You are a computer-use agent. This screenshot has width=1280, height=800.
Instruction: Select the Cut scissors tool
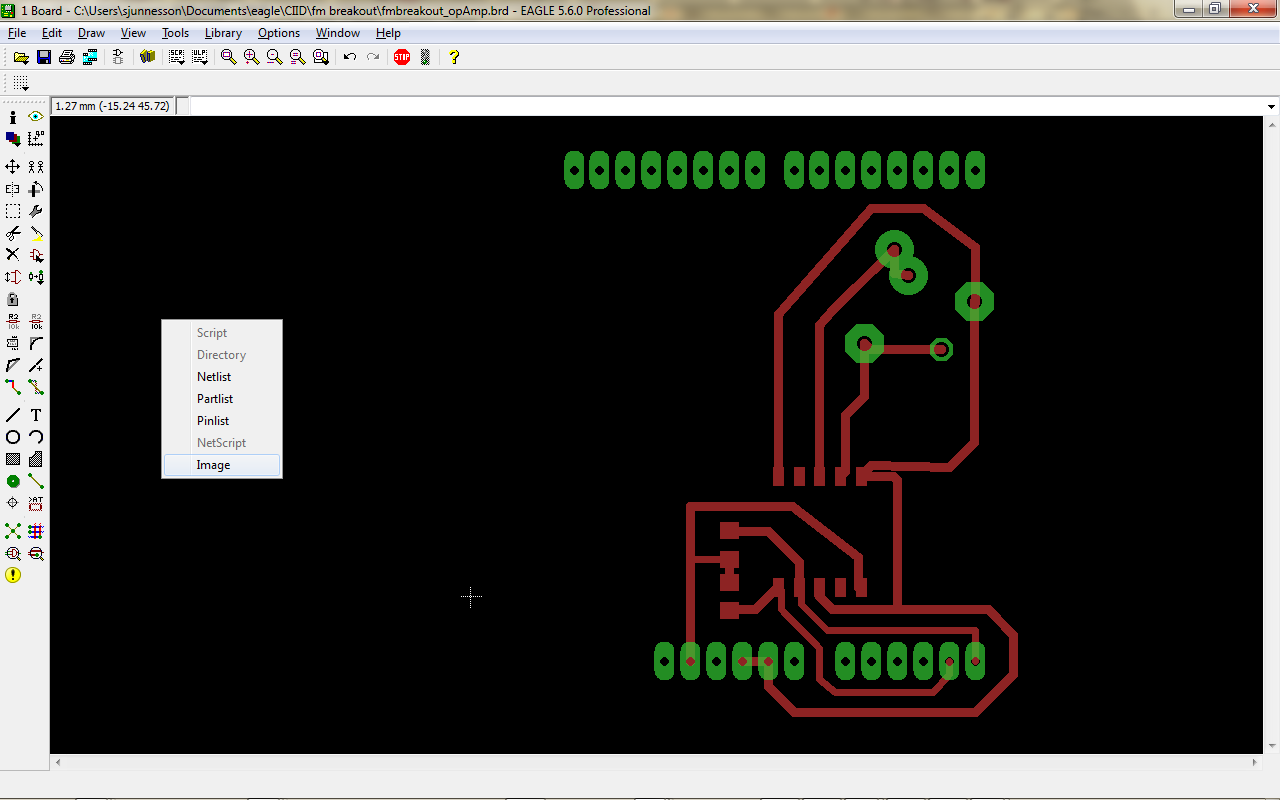13,233
